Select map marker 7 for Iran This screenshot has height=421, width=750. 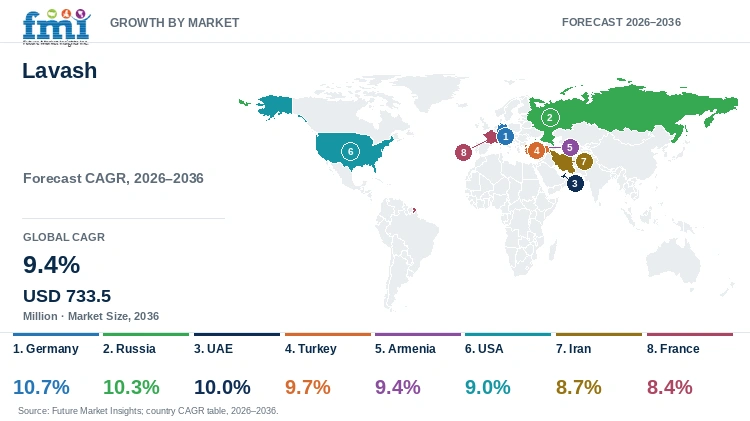point(584,162)
